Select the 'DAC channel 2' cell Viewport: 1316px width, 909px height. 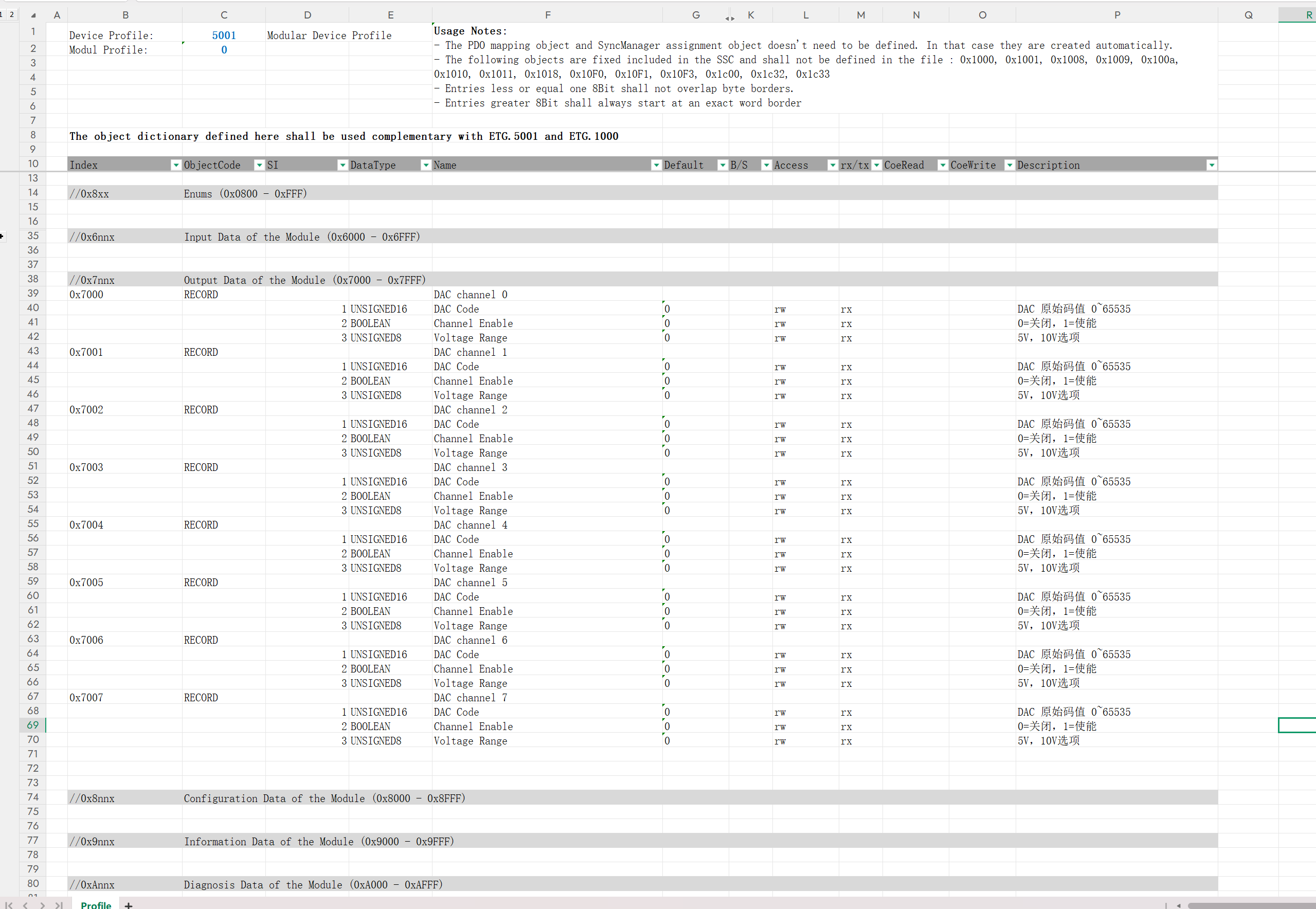click(548, 409)
